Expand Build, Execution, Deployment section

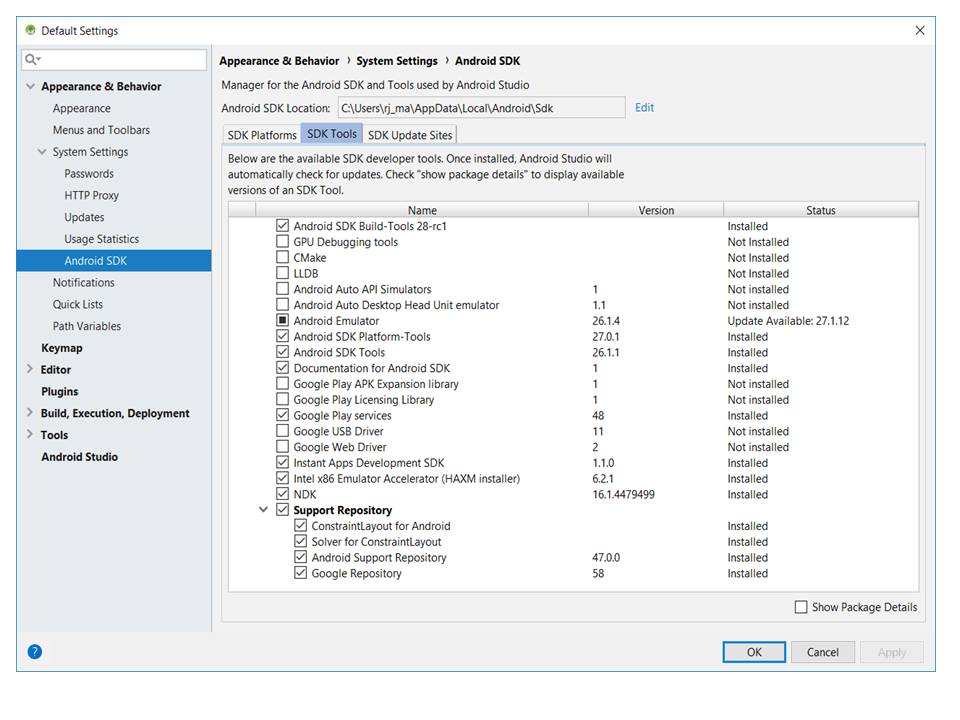(29, 413)
